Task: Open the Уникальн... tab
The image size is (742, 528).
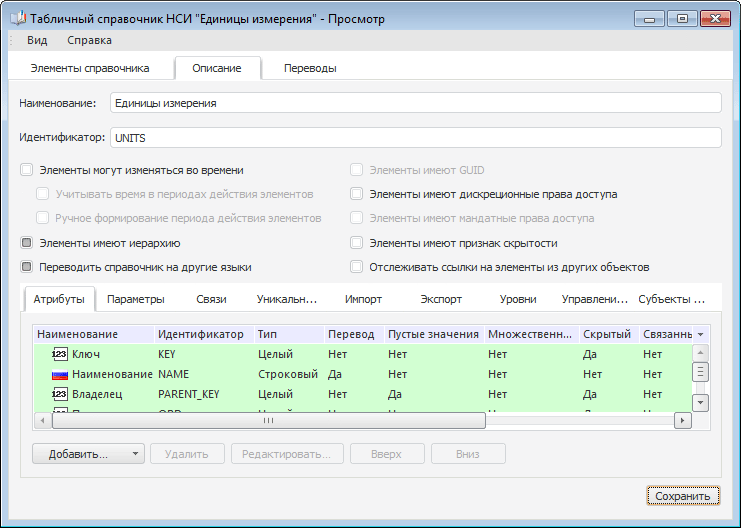Action: pyautogui.click(x=287, y=299)
